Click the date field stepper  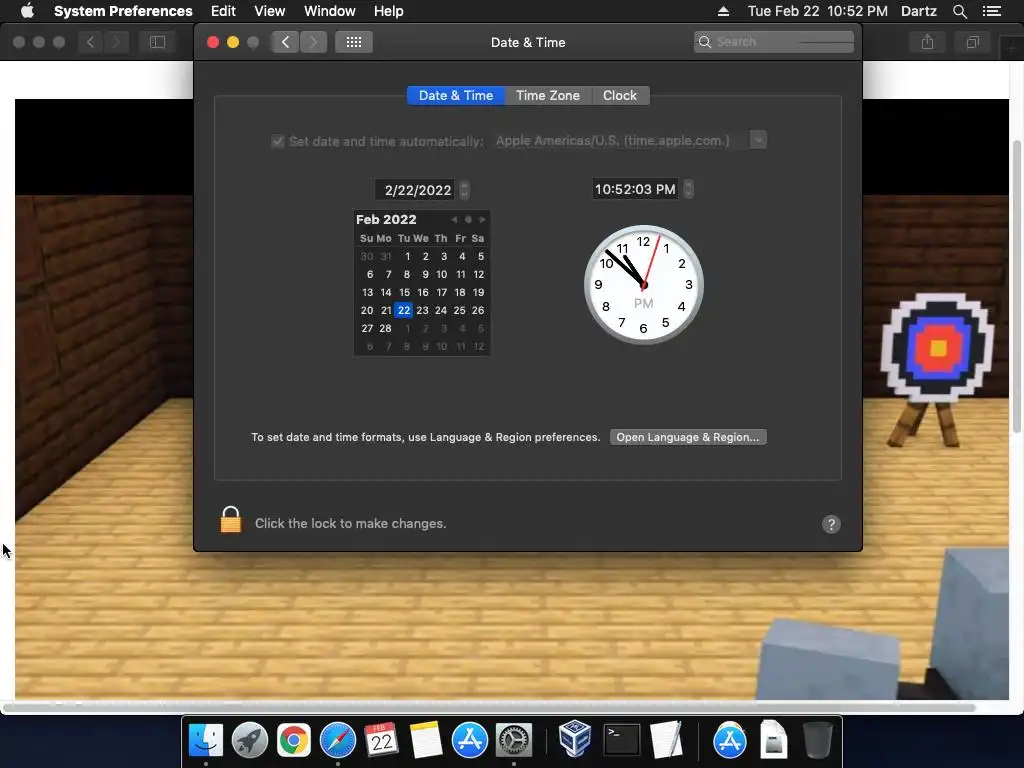pyautogui.click(x=464, y=190)
